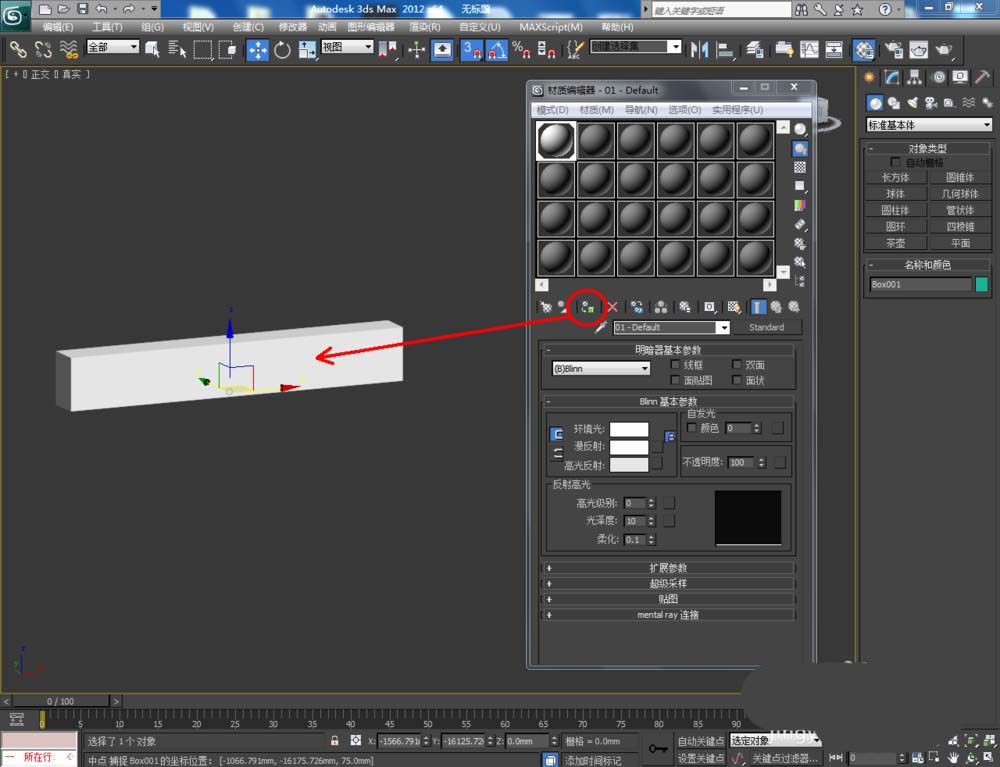Image resolution: width=1000 pixels, height=767 pixels.
Task: Open 导航(N) menu in material editor
Action: click(x=640, y=110)
